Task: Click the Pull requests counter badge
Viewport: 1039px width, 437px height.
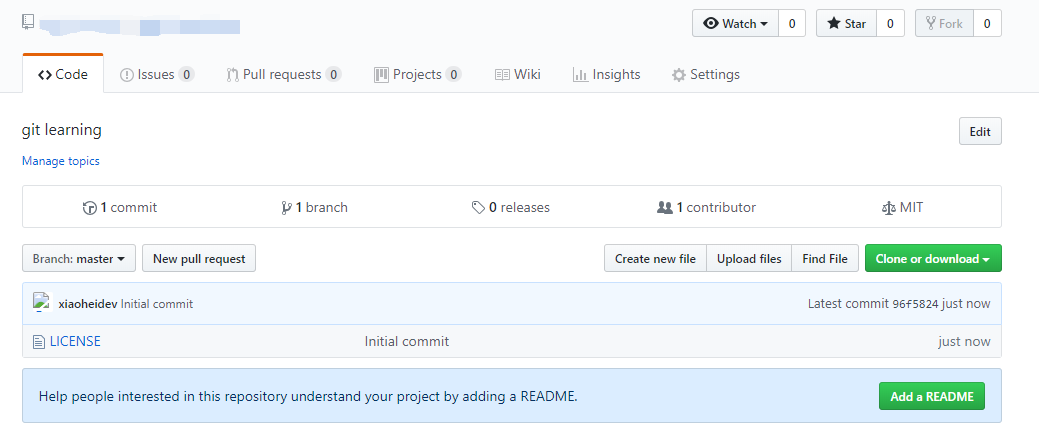Action: (x=333, y=74)
